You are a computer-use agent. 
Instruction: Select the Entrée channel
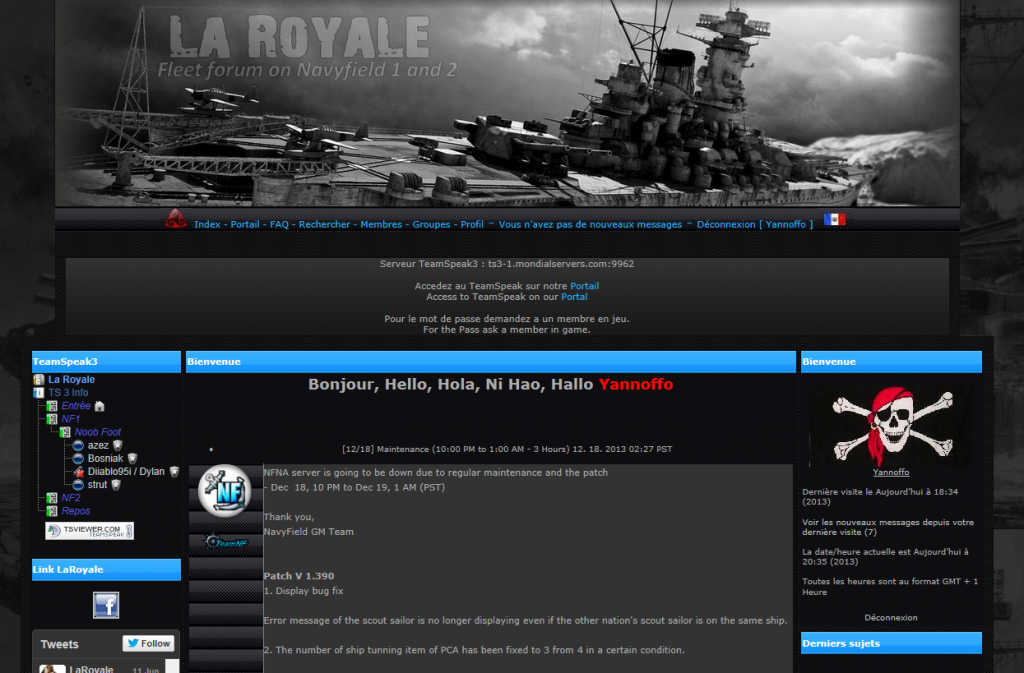76,406
